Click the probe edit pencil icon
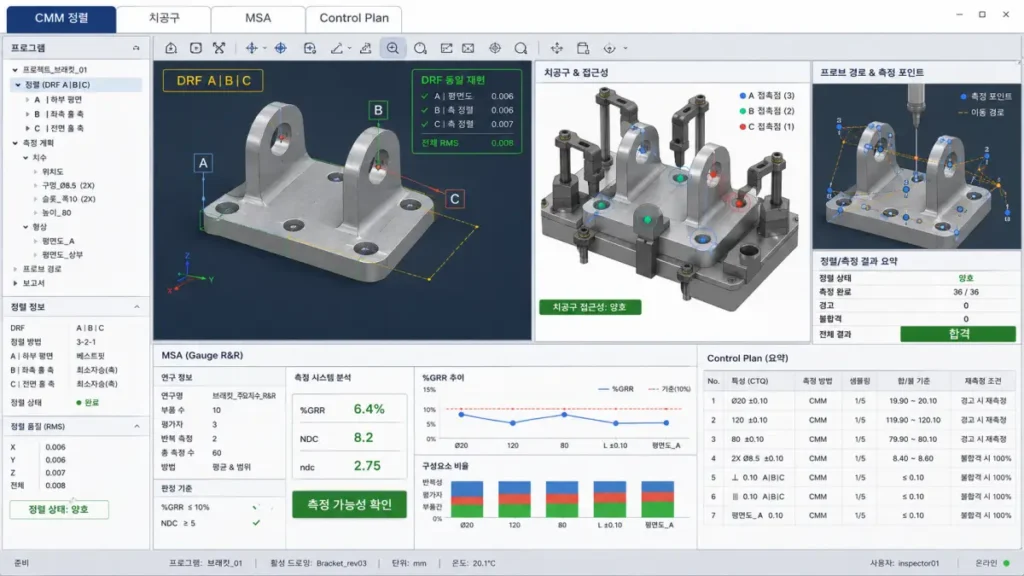 click(366, 48)
